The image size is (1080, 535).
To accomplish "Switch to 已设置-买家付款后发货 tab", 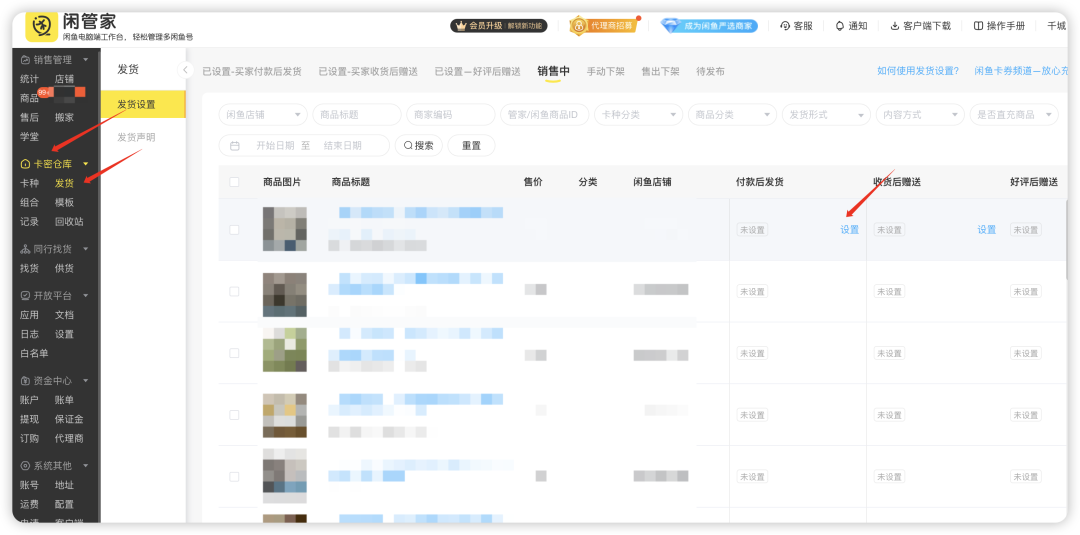I will point(252,72).
